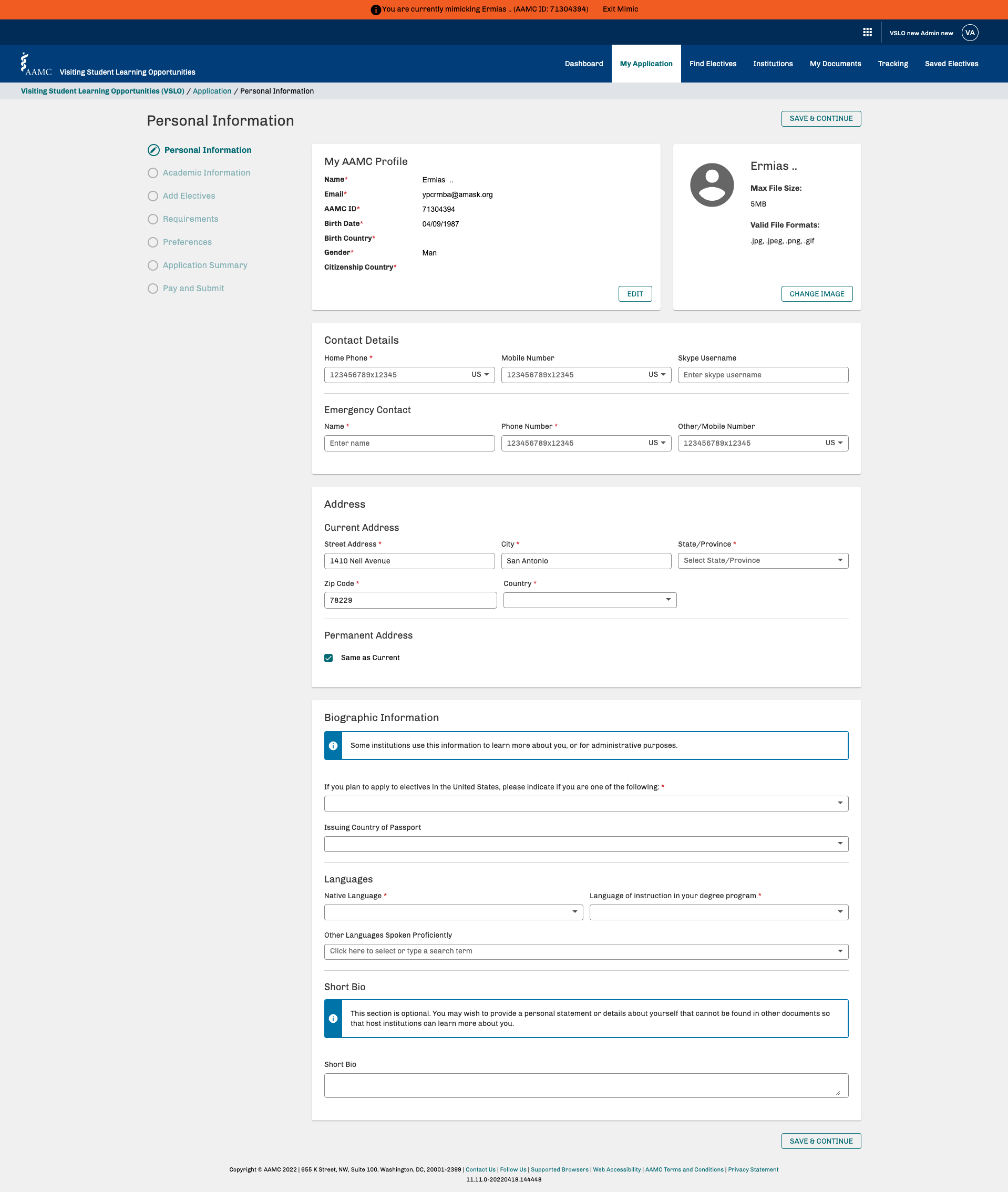Open Other/Mobile Number country code dropdown
1008x1192 pixels.
(834, 444)
